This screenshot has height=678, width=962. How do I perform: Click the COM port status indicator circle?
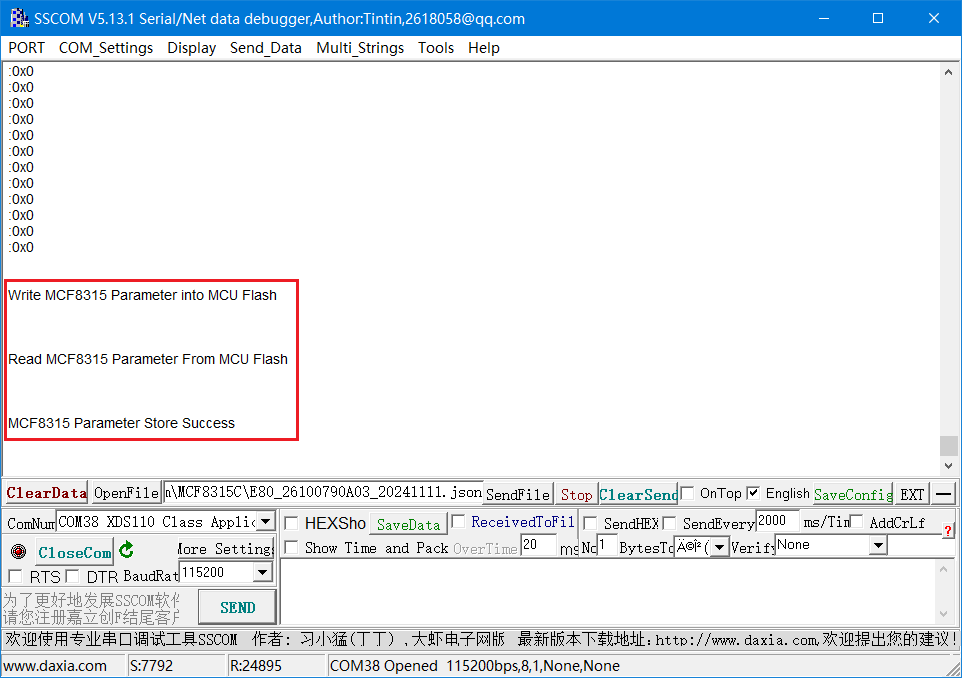coord(17,551)
